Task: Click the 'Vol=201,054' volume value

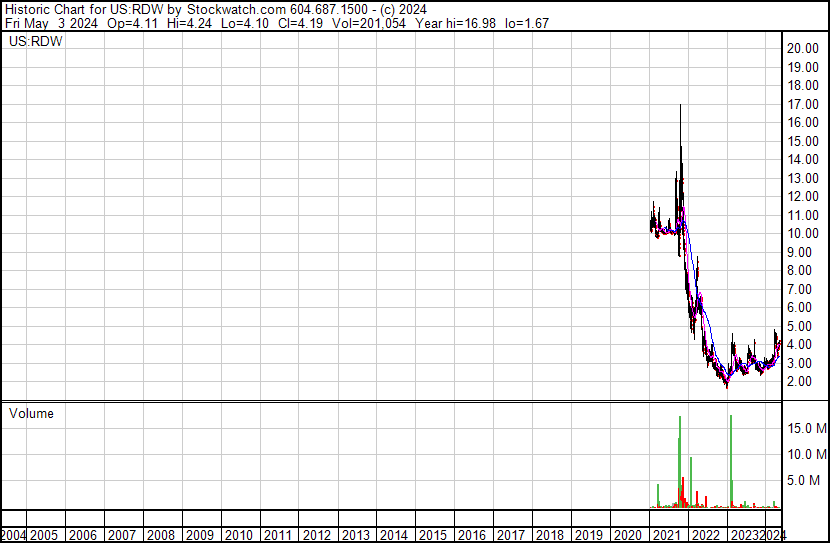Action: pyautogui.click(x=369, y=23)
